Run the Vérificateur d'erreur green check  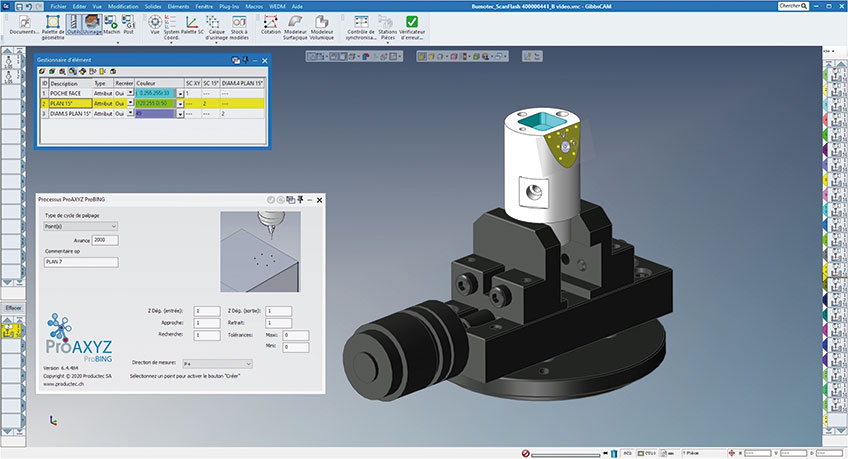(413, 23)
